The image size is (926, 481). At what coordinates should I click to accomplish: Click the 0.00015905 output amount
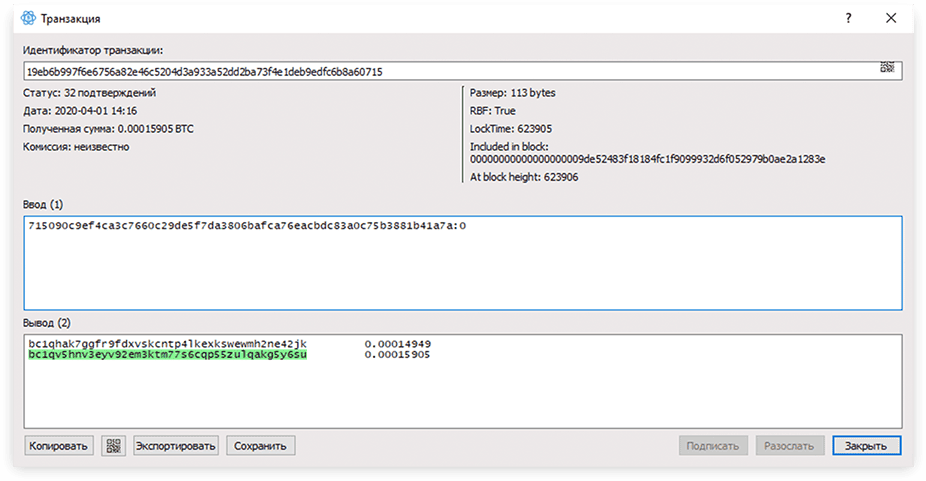pyautogui.click(x=397, y=355)
